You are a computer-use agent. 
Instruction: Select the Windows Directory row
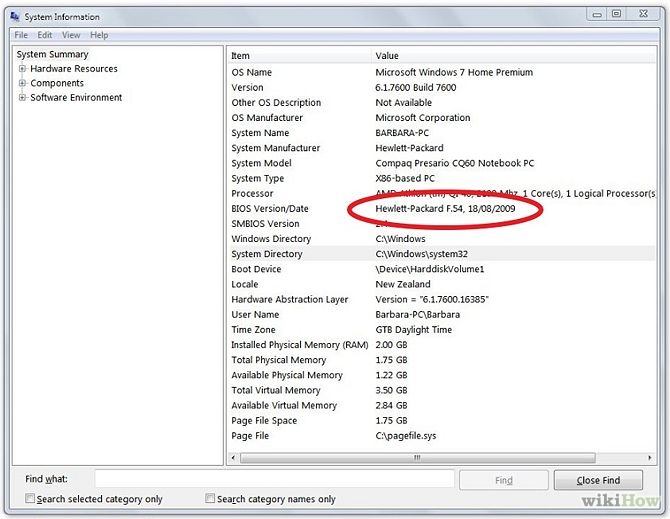pos(442,239)
